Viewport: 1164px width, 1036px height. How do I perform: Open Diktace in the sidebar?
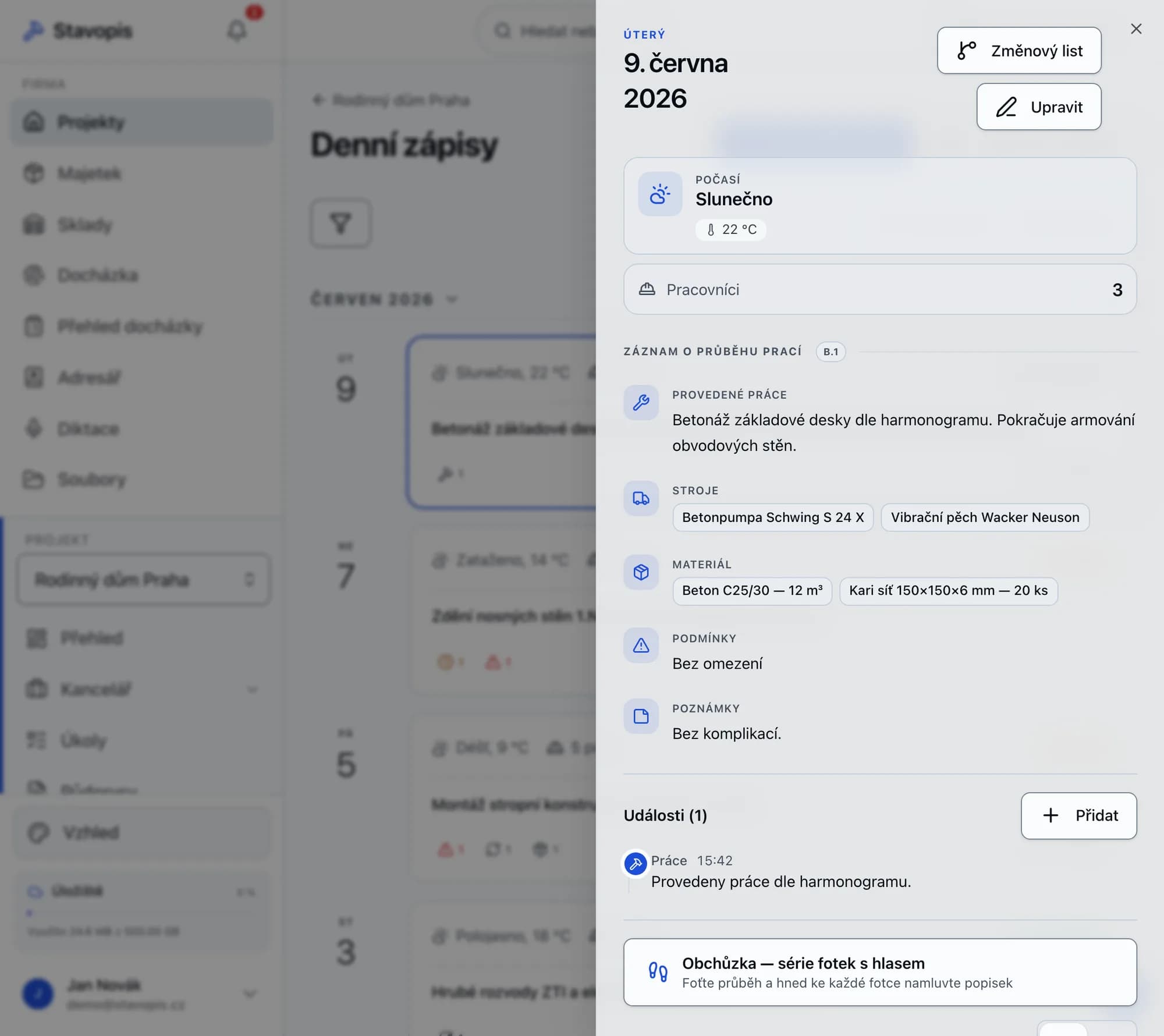(142, 429)
